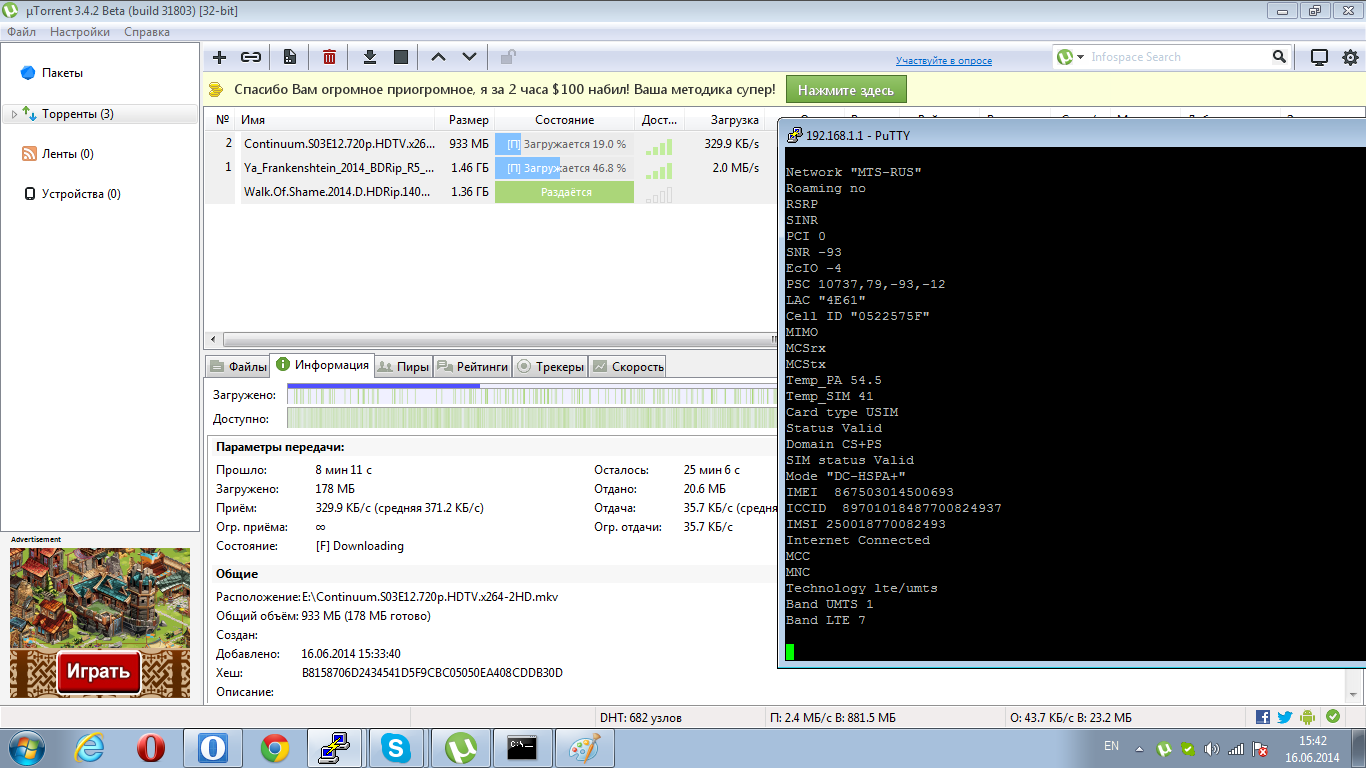
Task: Select the Ya_Frankenshtein_2014_BDRip torrent row
Action: 492,168
